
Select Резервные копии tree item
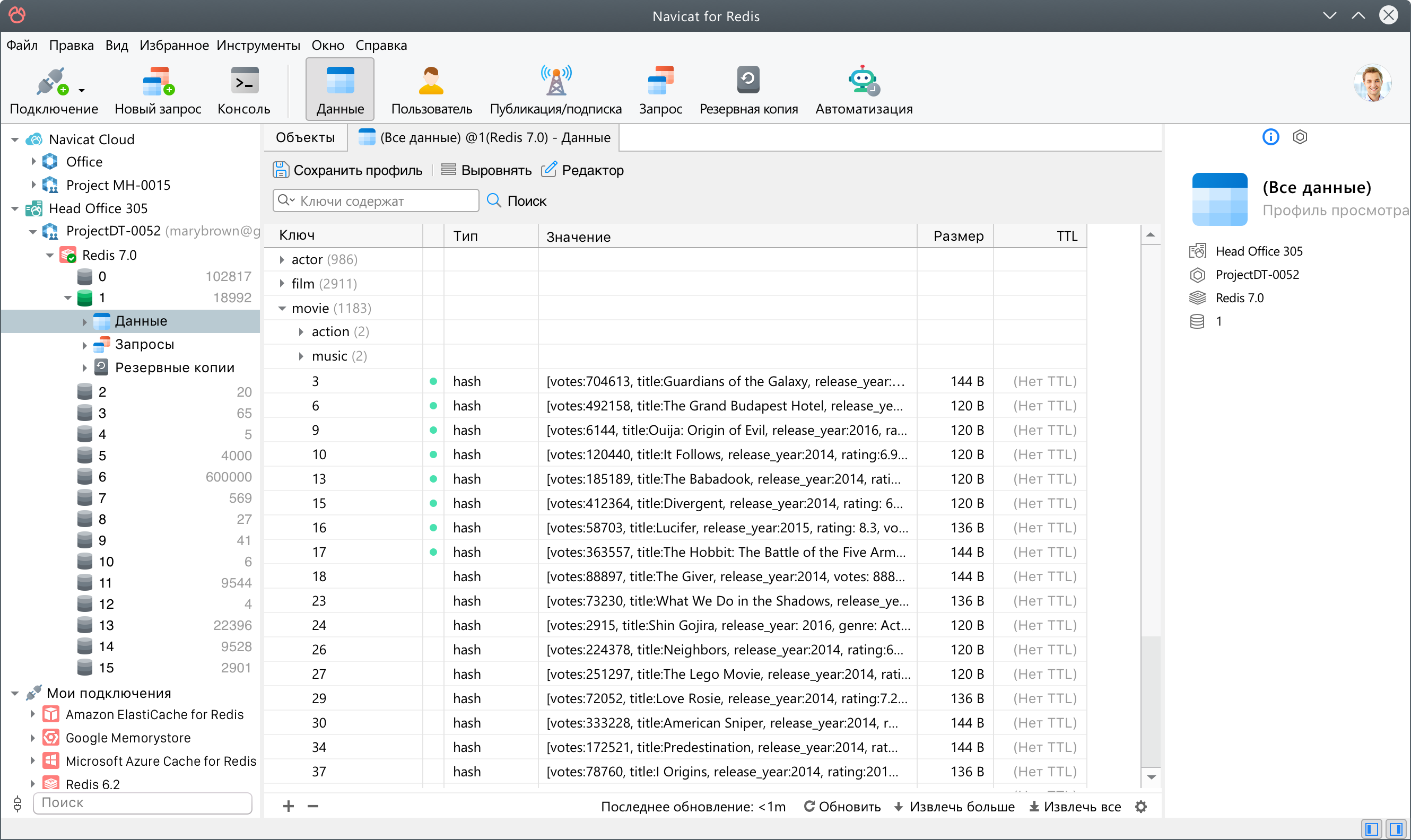130,368
